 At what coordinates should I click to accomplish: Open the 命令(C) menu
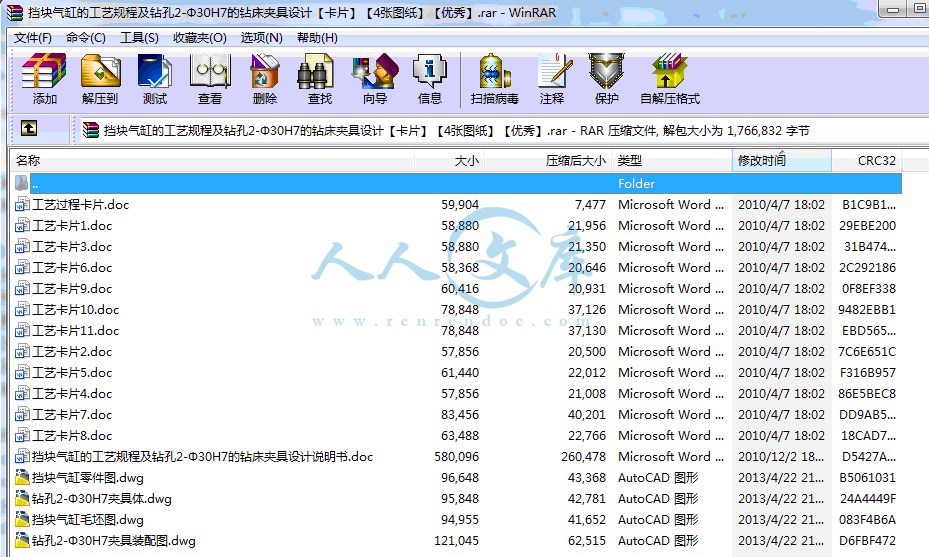[85, 38]
